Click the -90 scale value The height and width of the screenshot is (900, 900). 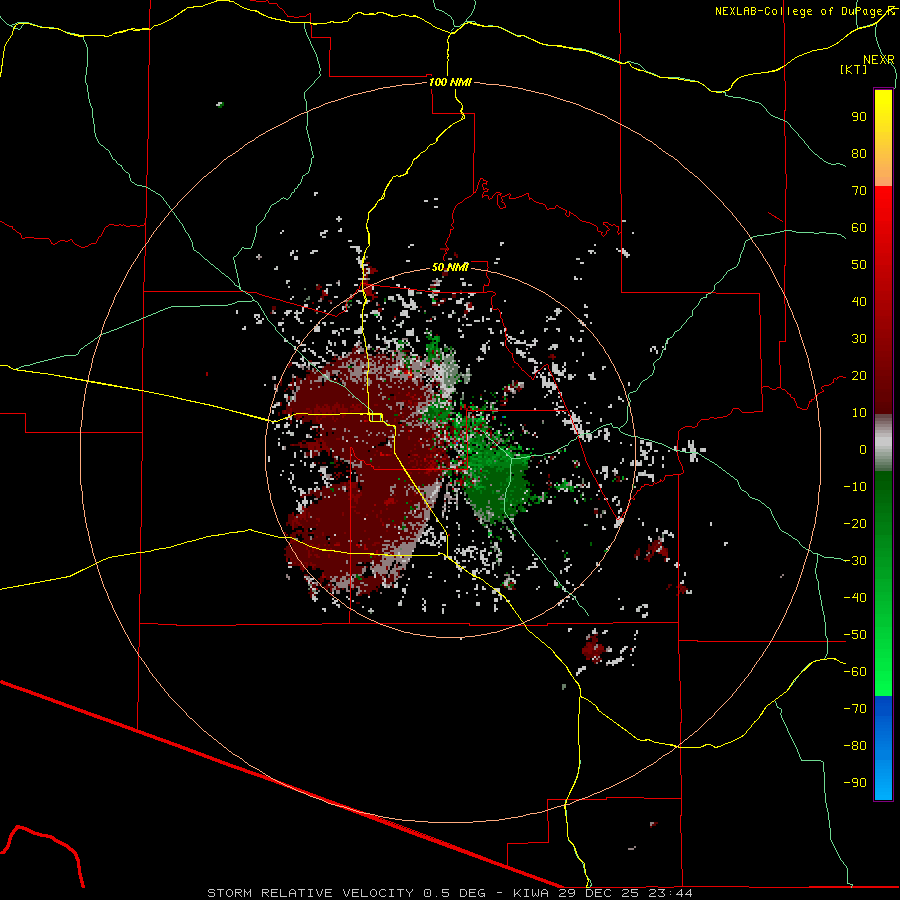pyautogui.click(x=855, y=783)
